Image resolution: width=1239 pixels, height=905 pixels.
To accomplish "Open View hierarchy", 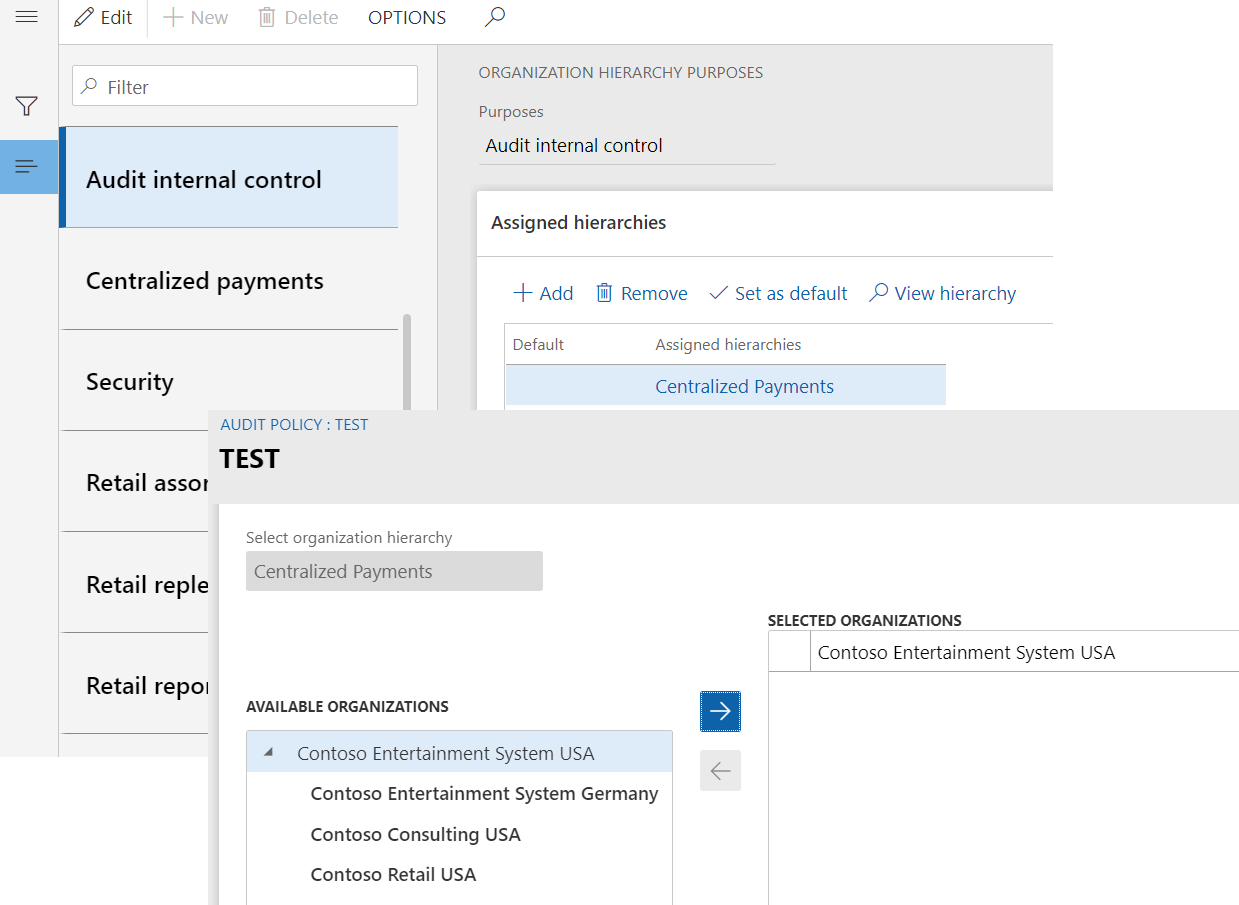I will pyautogui.click(x=942, y=293).
